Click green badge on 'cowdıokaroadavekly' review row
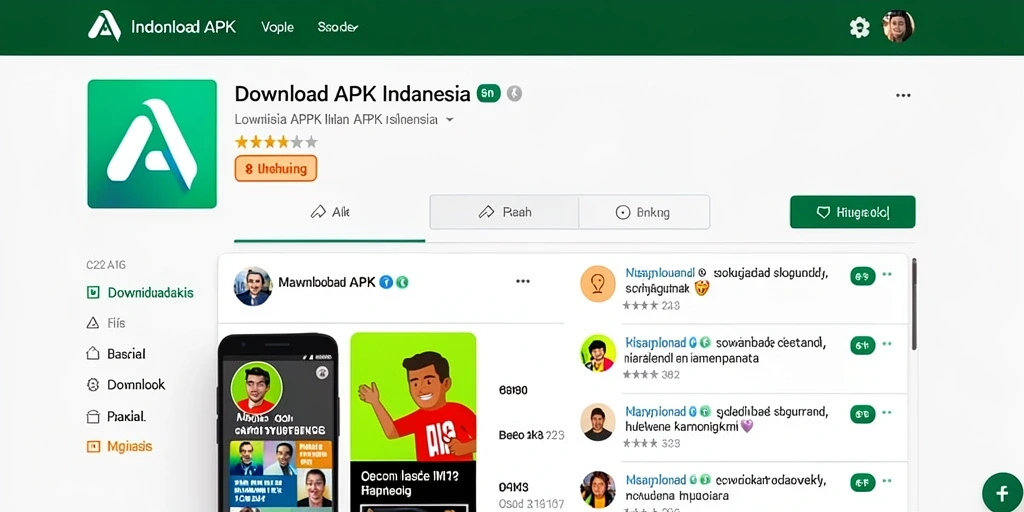 [x=863, y=483]
